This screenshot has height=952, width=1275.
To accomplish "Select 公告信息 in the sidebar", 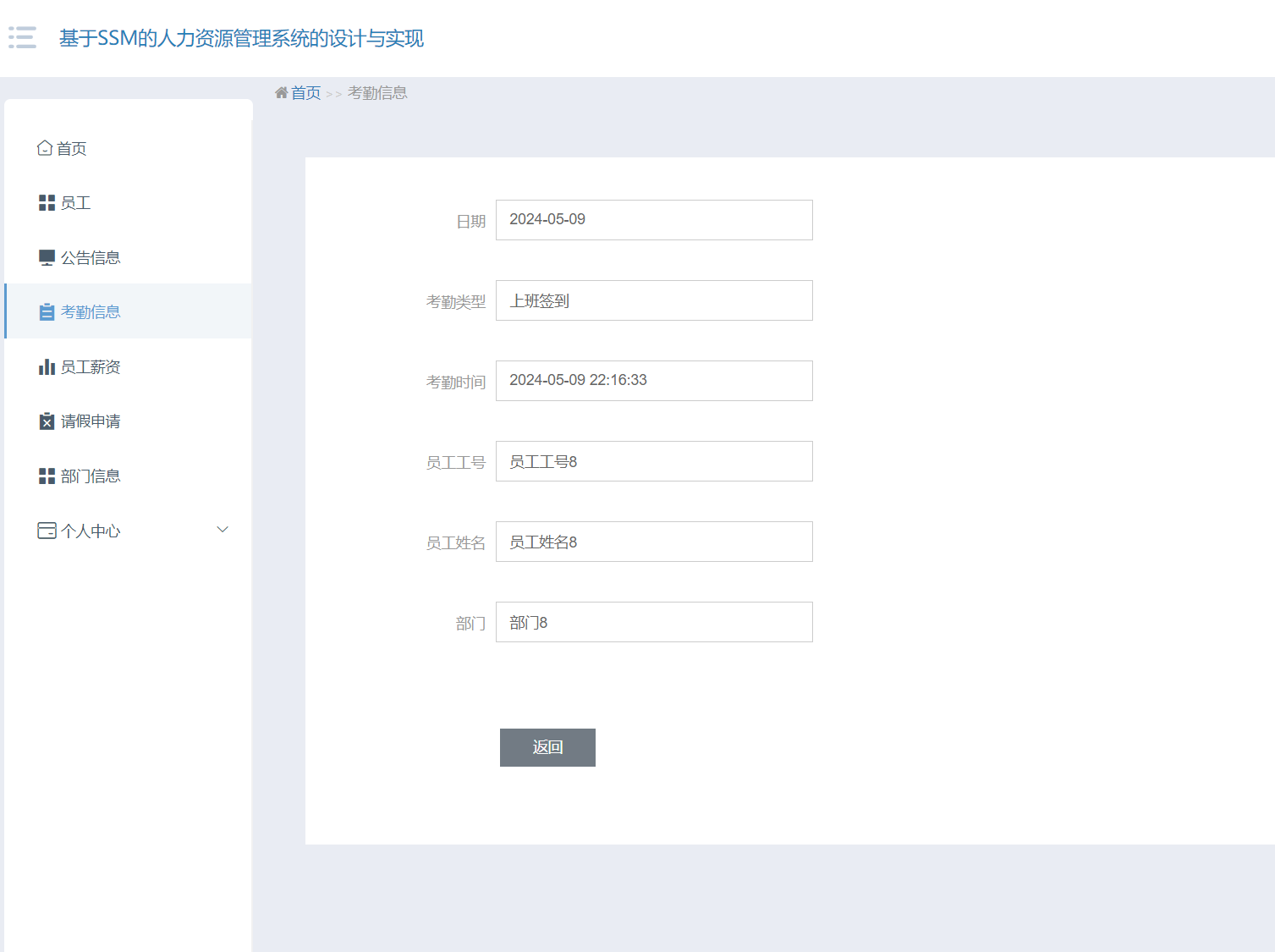I will click(x=90, y=256).
